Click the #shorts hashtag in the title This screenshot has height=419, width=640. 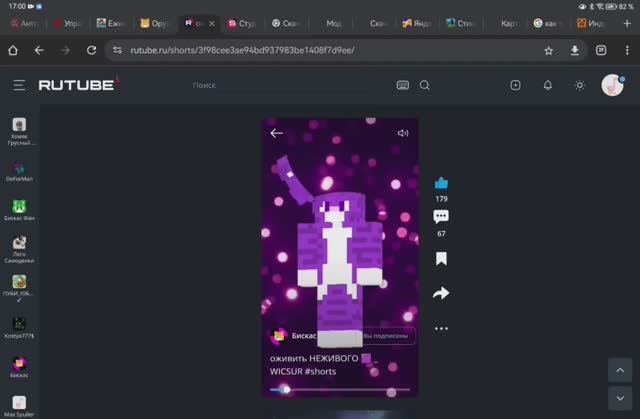[320, 372]
